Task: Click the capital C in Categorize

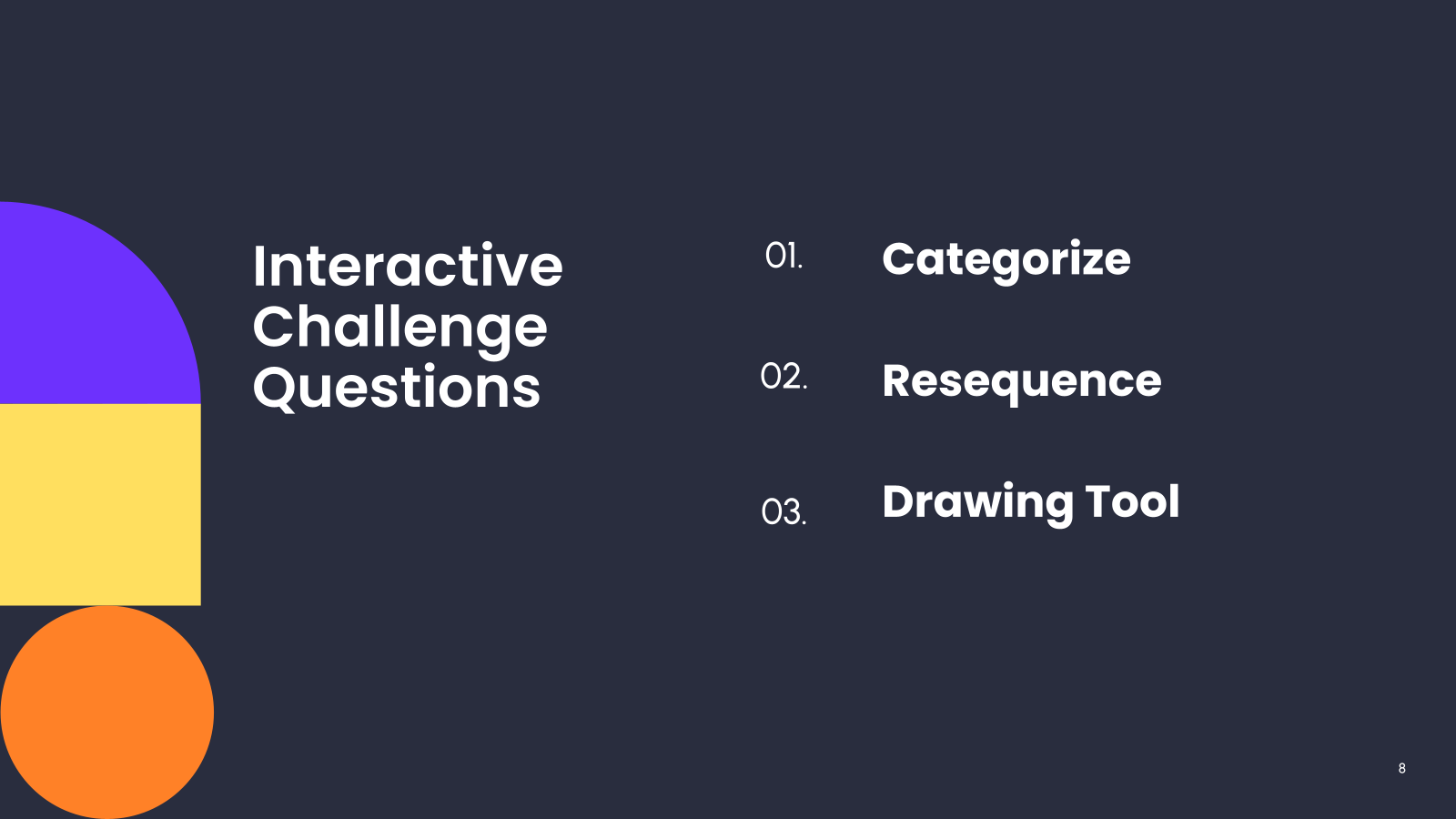Action: click(899, 258)
